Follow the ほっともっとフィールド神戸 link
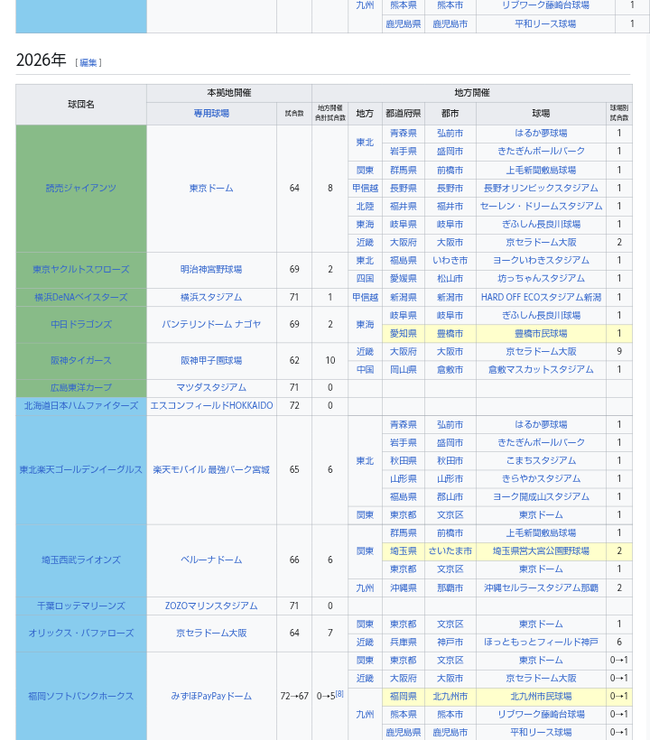The width and height of the screenshot is (650, 740). tap(541, 642)
